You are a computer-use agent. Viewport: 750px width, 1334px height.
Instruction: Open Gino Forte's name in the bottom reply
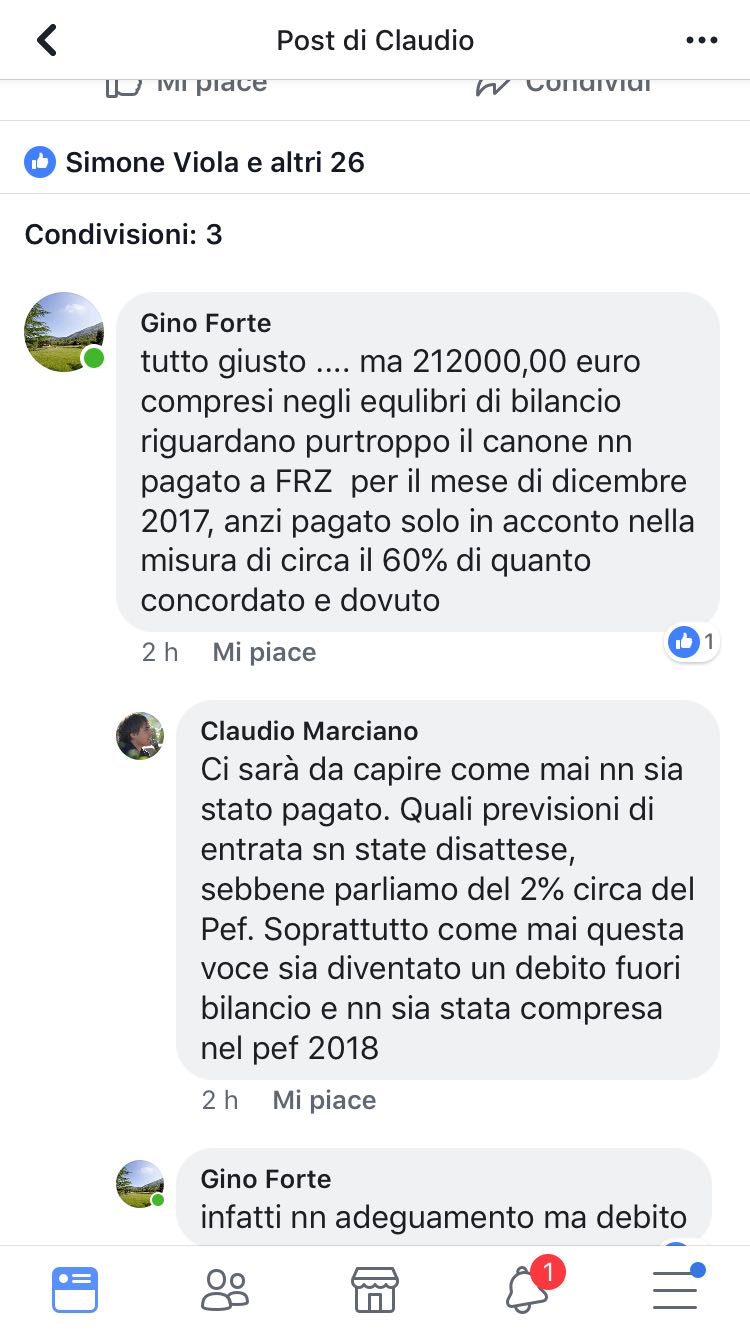click(x=266, y=1179)
